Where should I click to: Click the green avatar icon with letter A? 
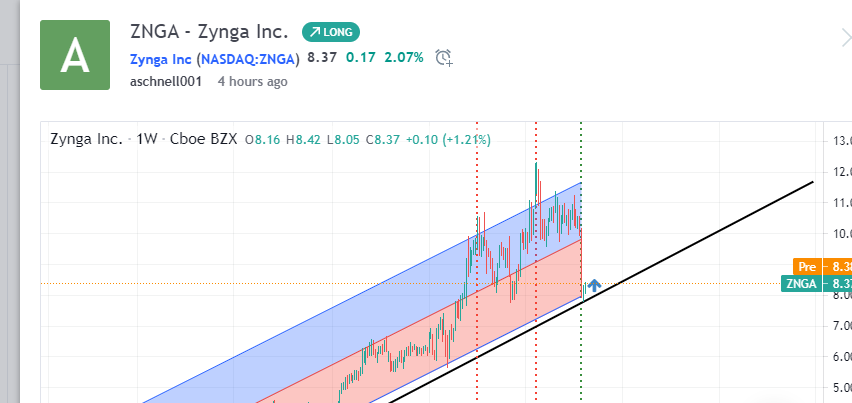[75, 56]
